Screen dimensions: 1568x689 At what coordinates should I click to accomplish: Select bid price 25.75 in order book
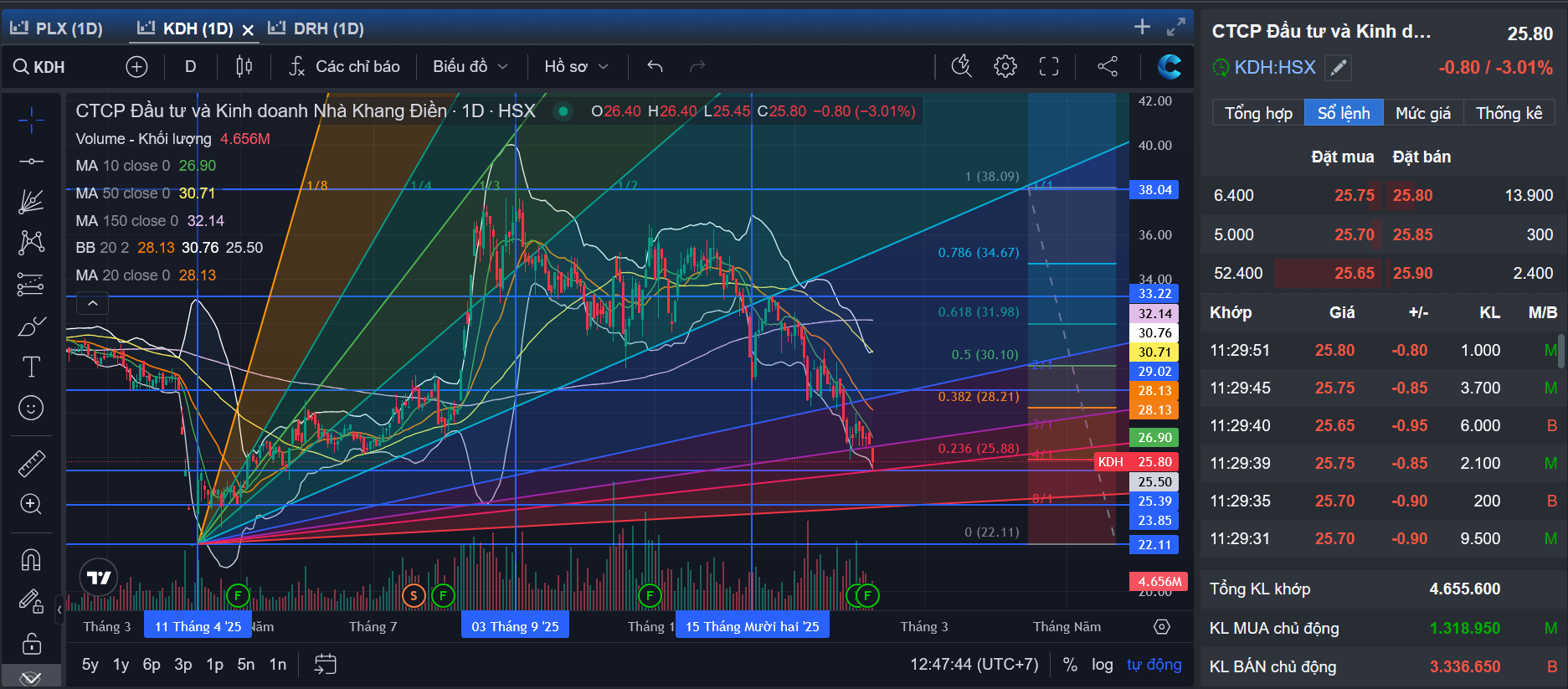1355,196
